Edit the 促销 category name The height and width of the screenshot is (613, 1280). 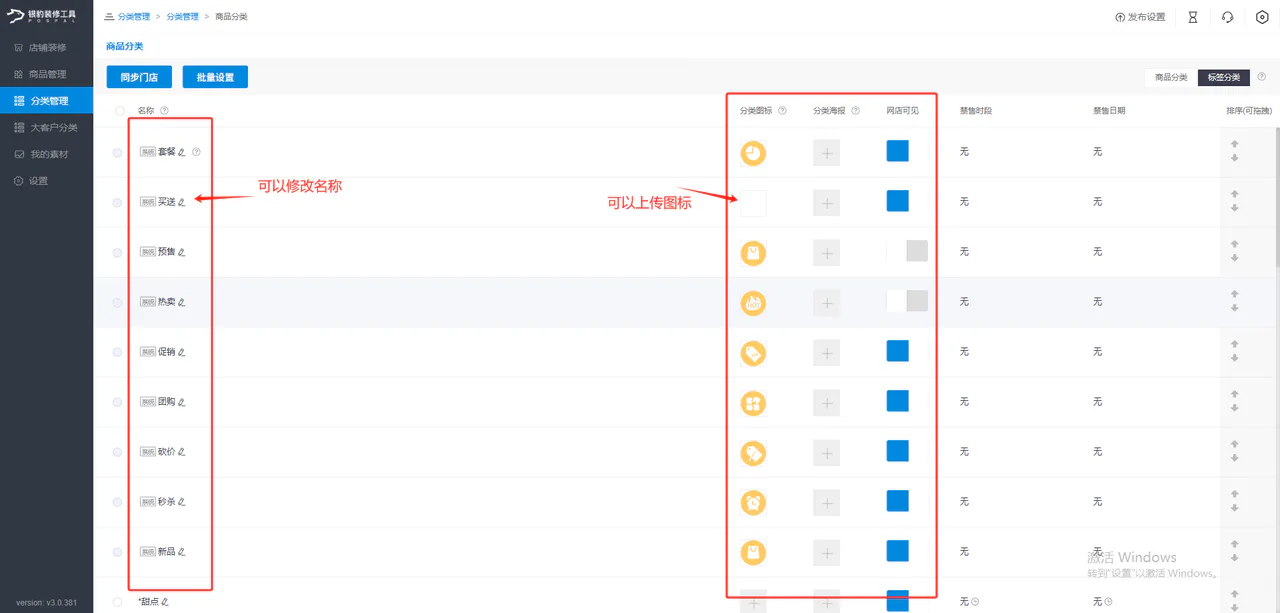coord(182,352)
